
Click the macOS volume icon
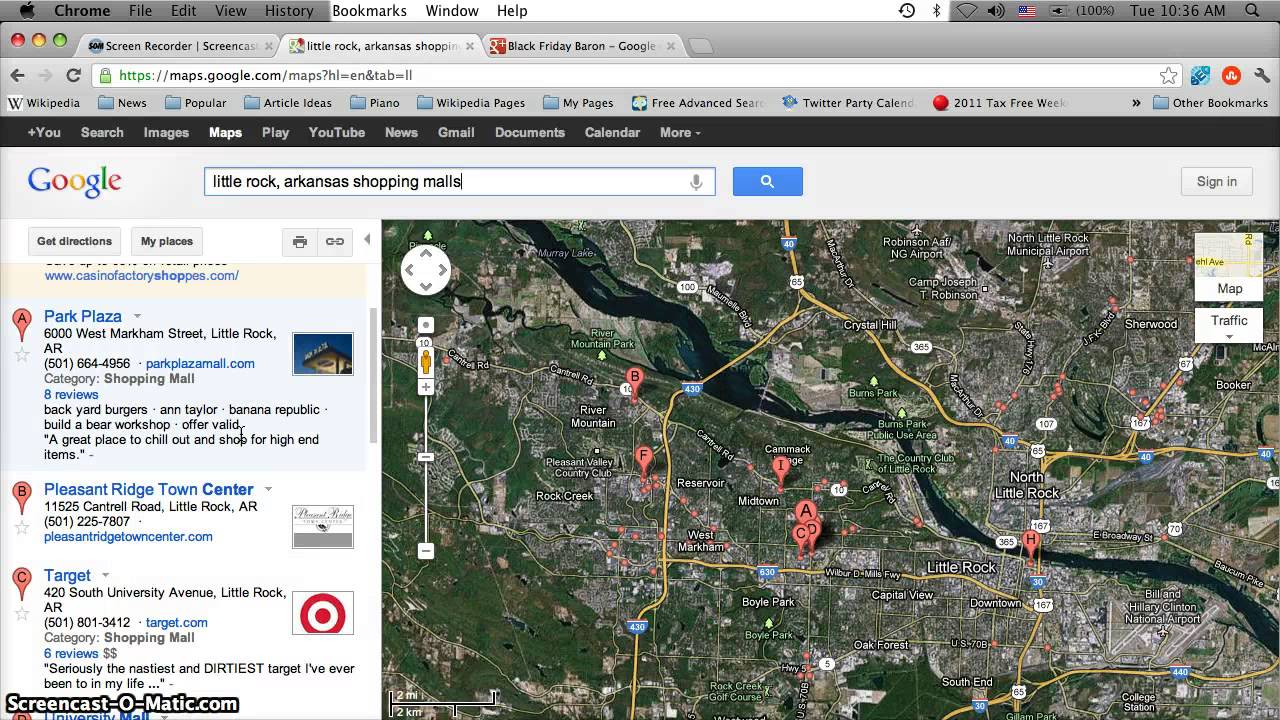(996, 11)
